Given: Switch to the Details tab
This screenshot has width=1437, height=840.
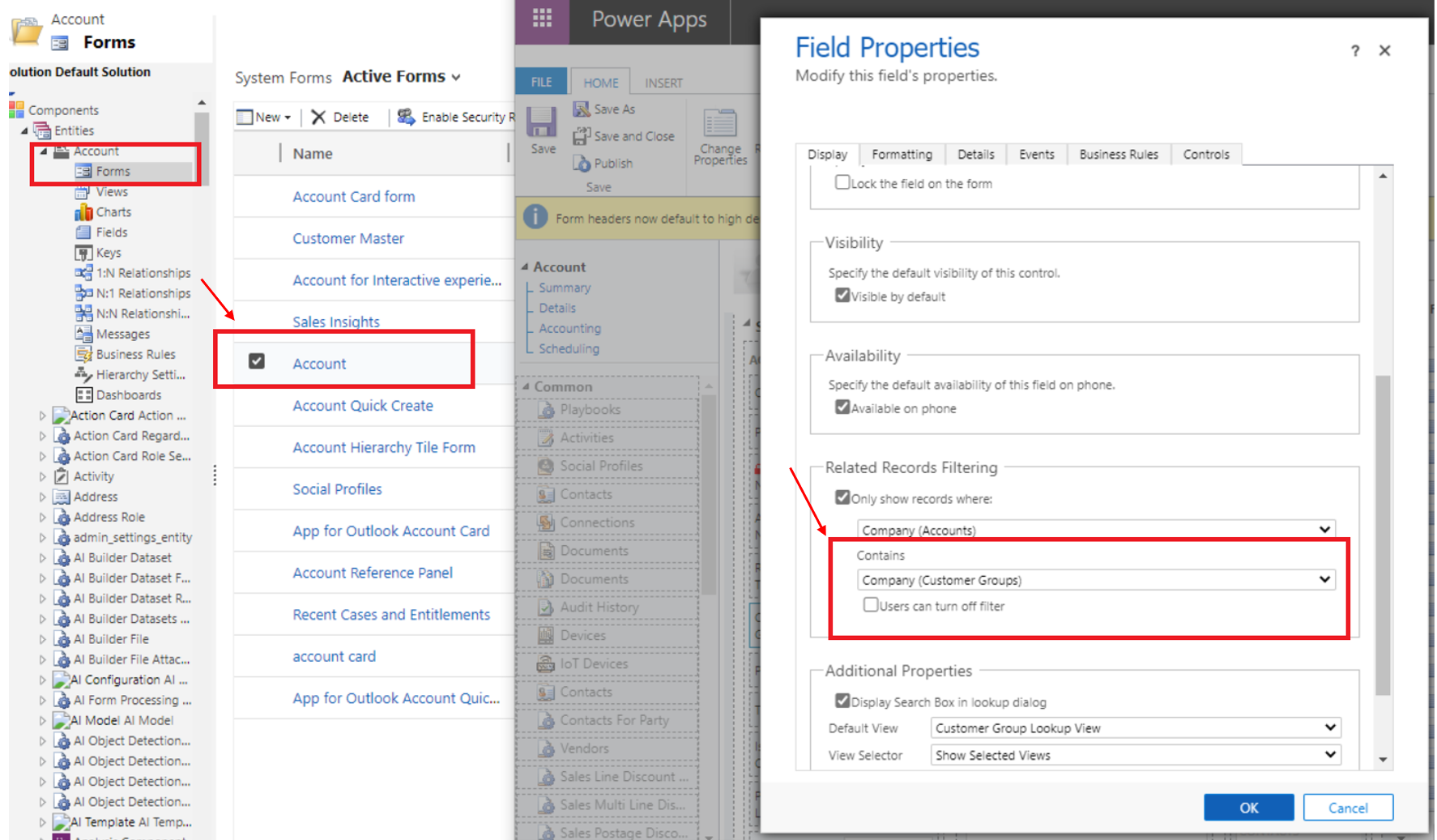Looking at the screenshot, I should pos(975,154).
